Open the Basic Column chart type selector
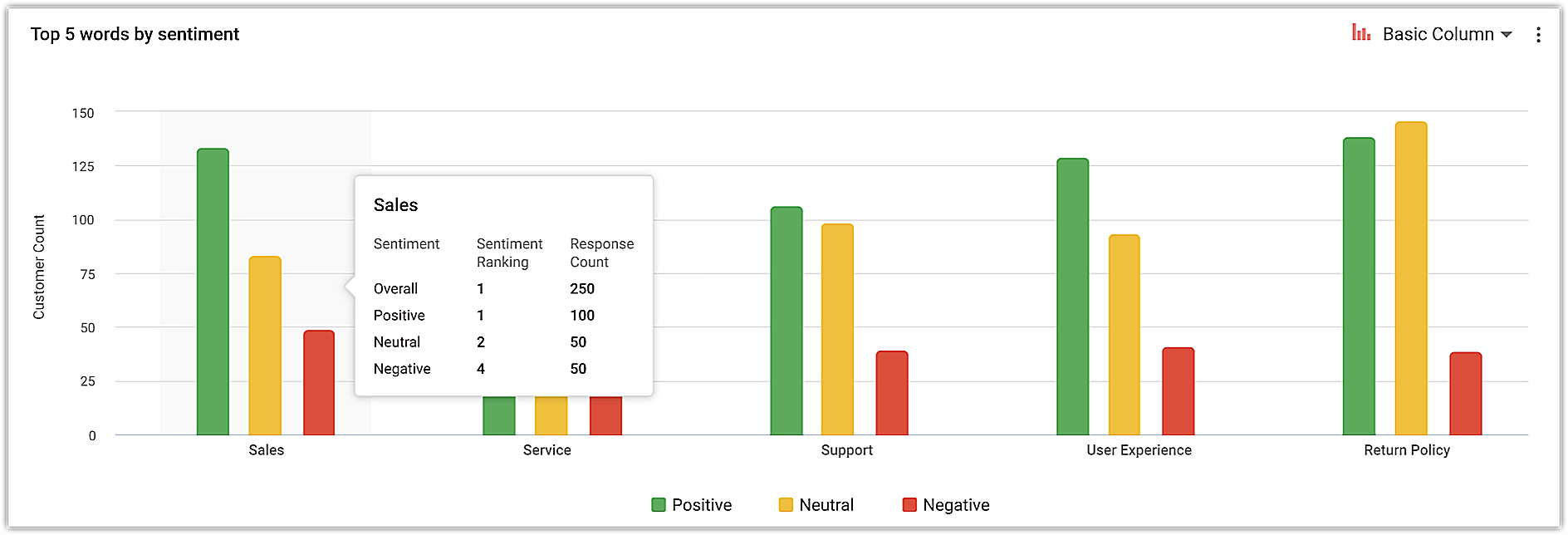The height and width of the screenshot is (535, 1568). tap(1438, 34)
